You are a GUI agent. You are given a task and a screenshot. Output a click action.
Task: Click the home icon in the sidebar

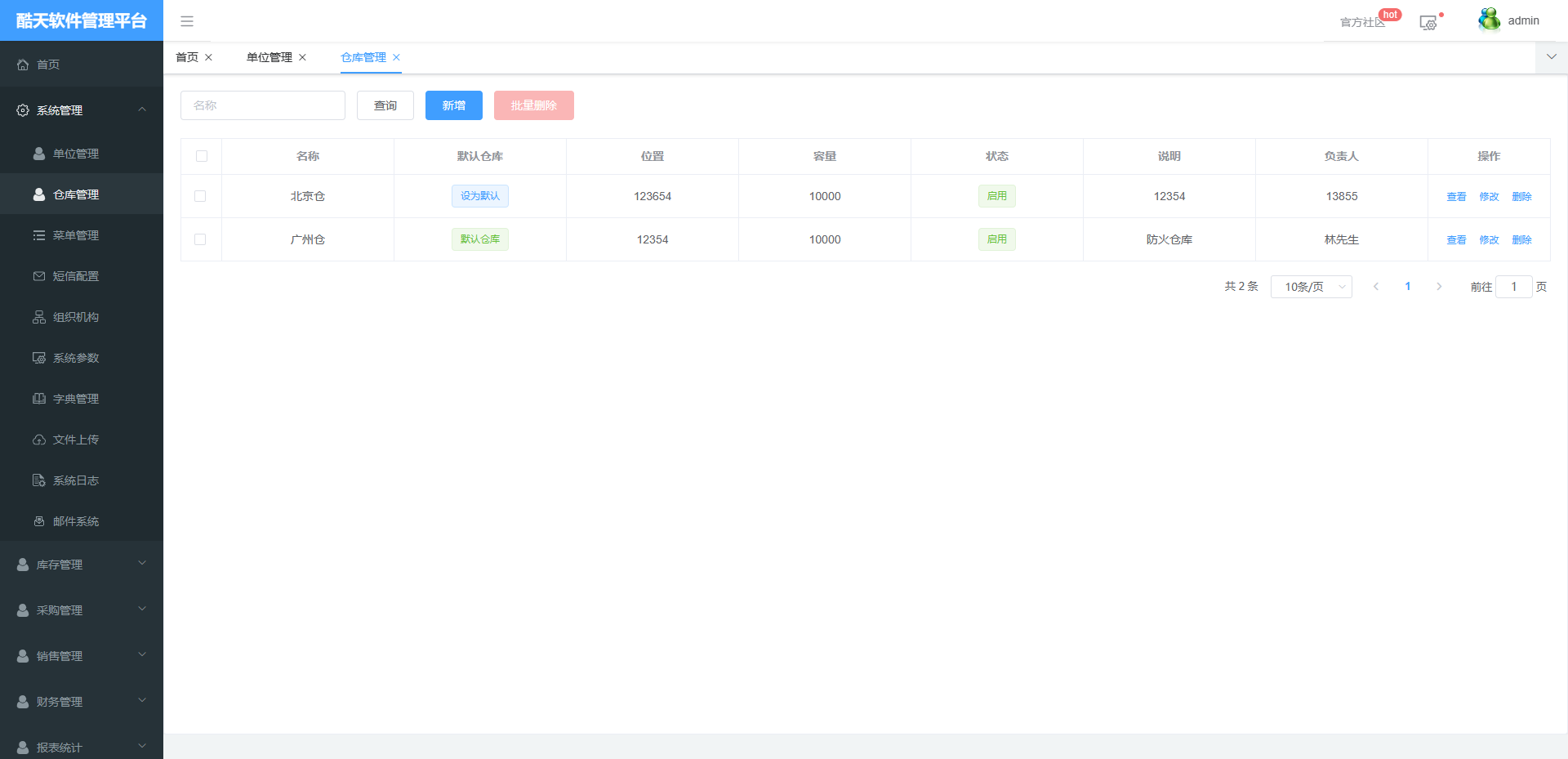pyautogui.click(x=23, y=65)
